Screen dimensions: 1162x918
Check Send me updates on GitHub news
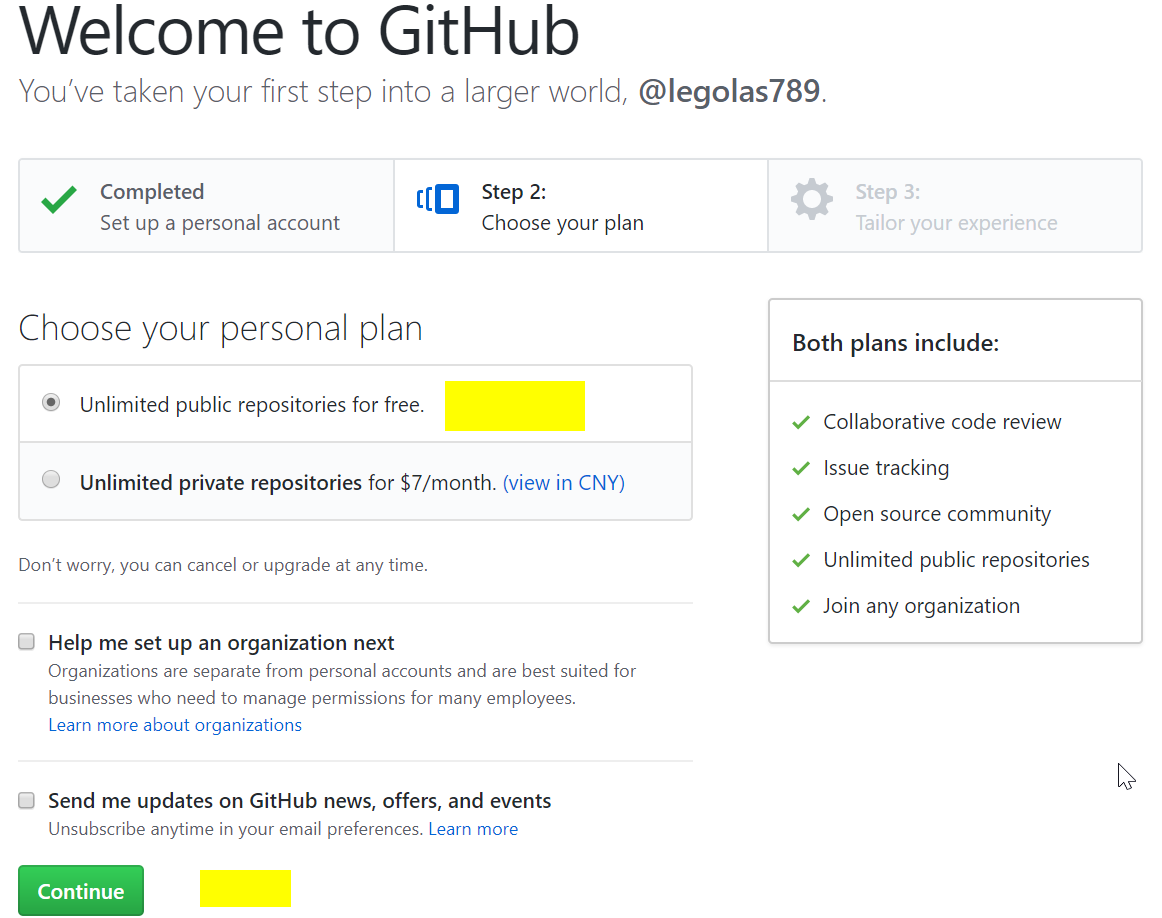click(27, 800)
